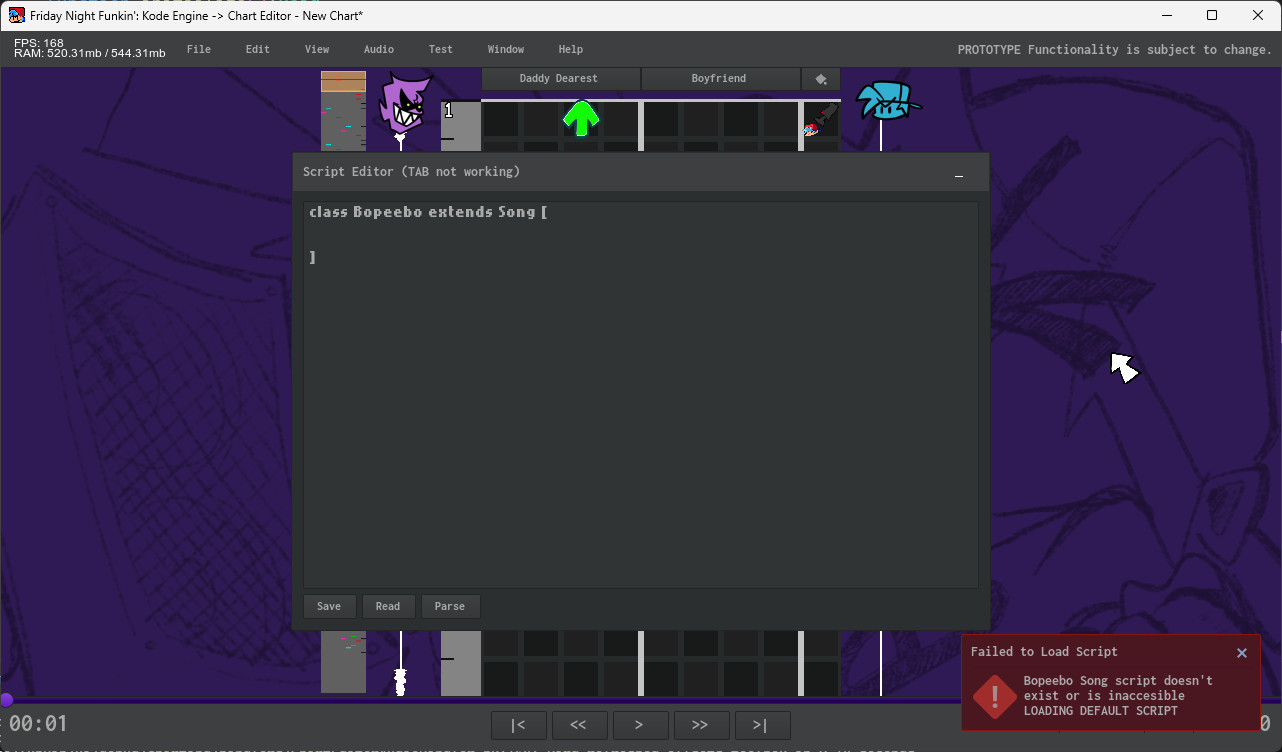Click the FPS counter text
Image resolution: width=1282 pixels, height=752 pixels.
(x=39, y=43)
